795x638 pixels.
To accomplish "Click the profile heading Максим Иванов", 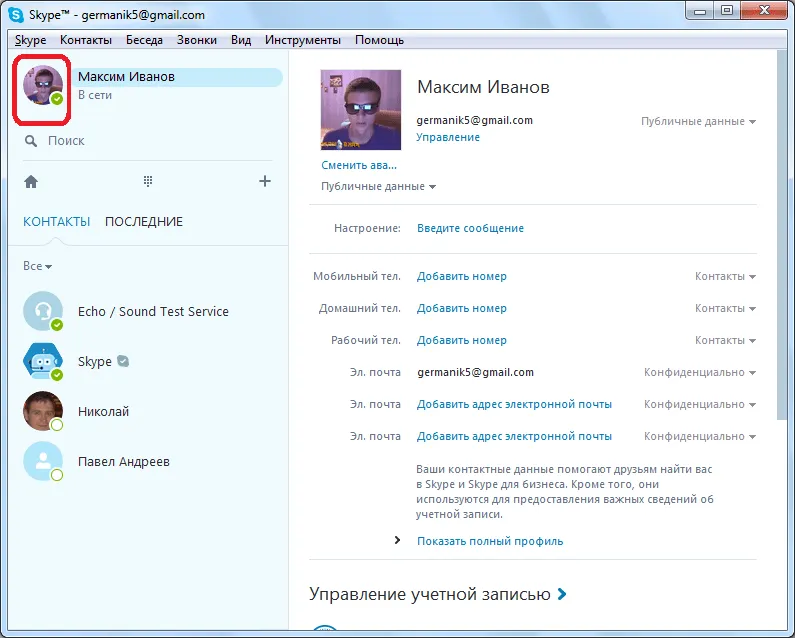I will (x=483, y=87).
